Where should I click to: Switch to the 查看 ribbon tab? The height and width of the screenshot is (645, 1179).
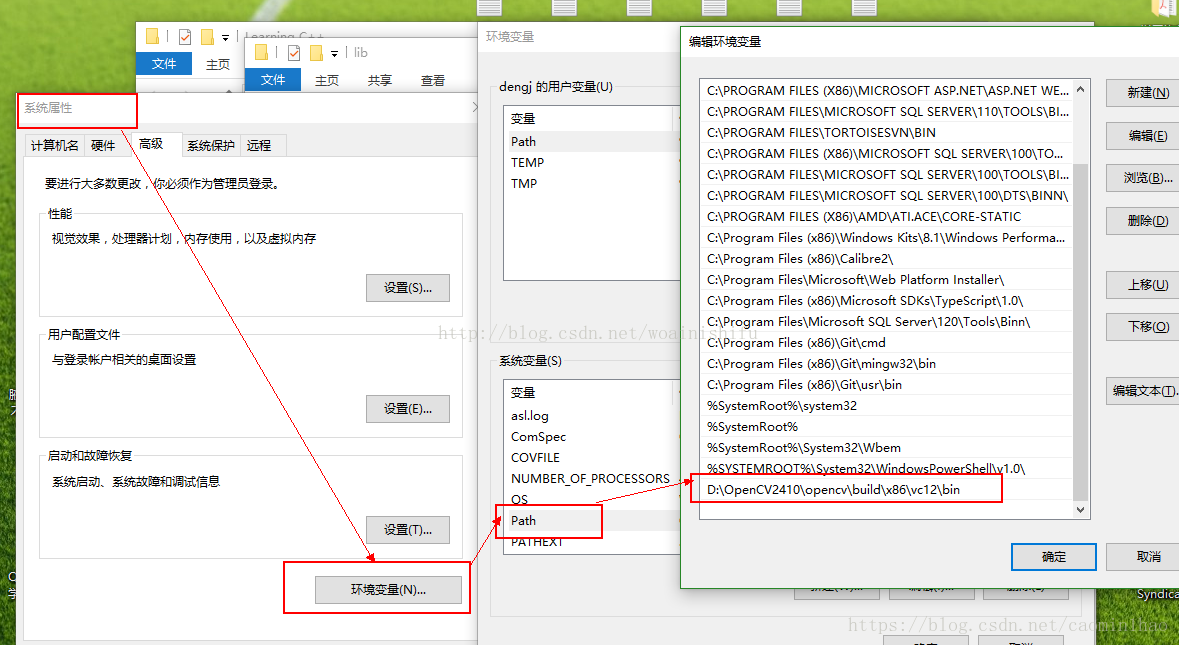coord(432,80)
